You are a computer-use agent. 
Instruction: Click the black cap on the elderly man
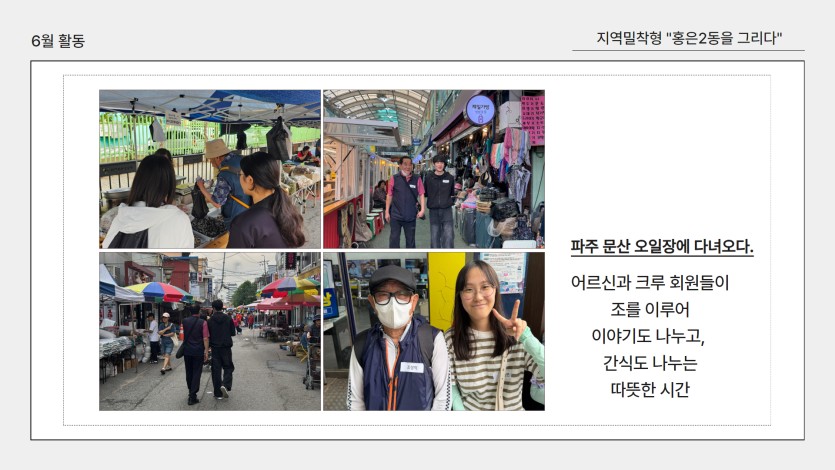coord(392,278)
